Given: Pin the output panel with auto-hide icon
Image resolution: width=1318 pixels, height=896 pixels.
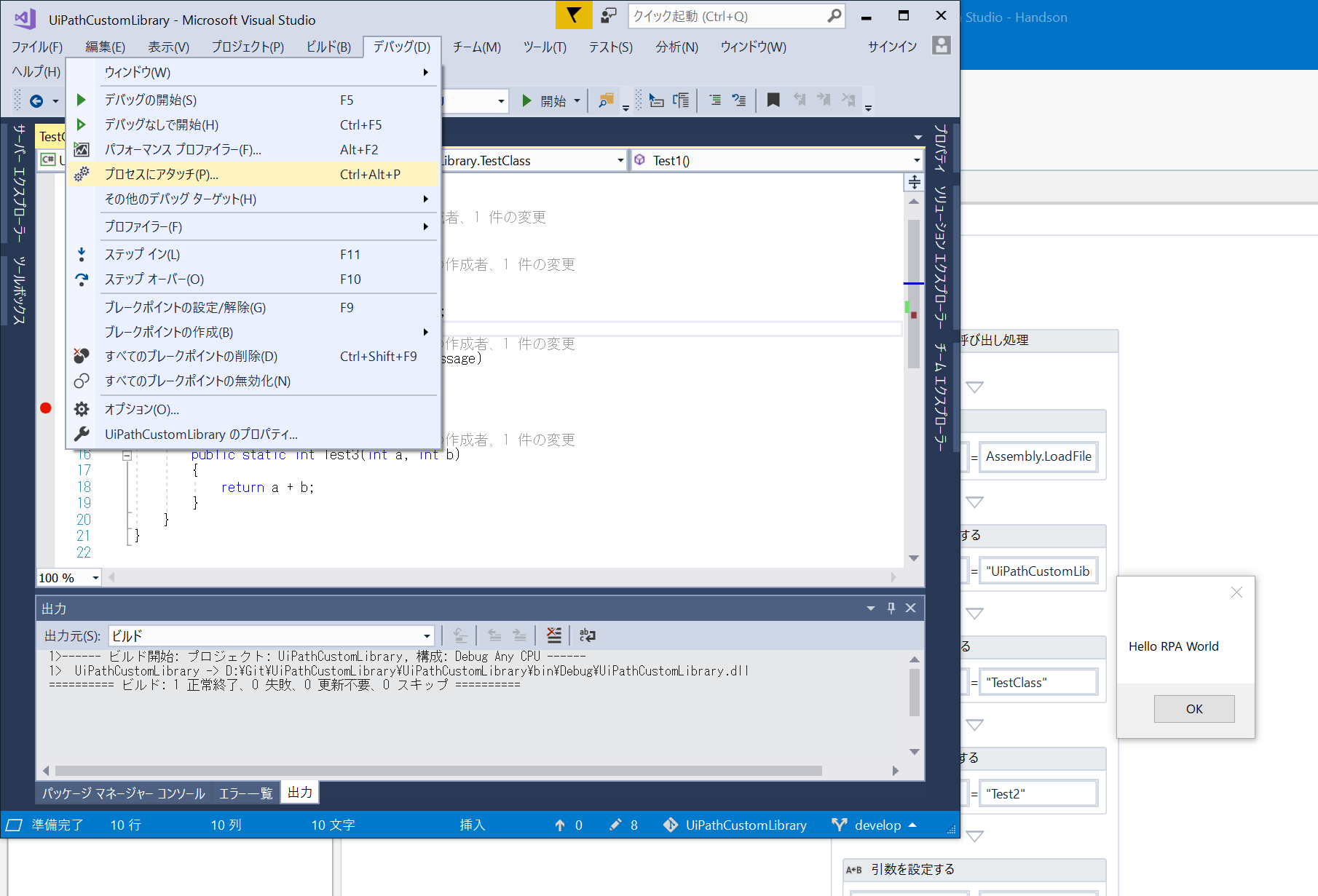Looking at the screenshot, I should (891, 608).
